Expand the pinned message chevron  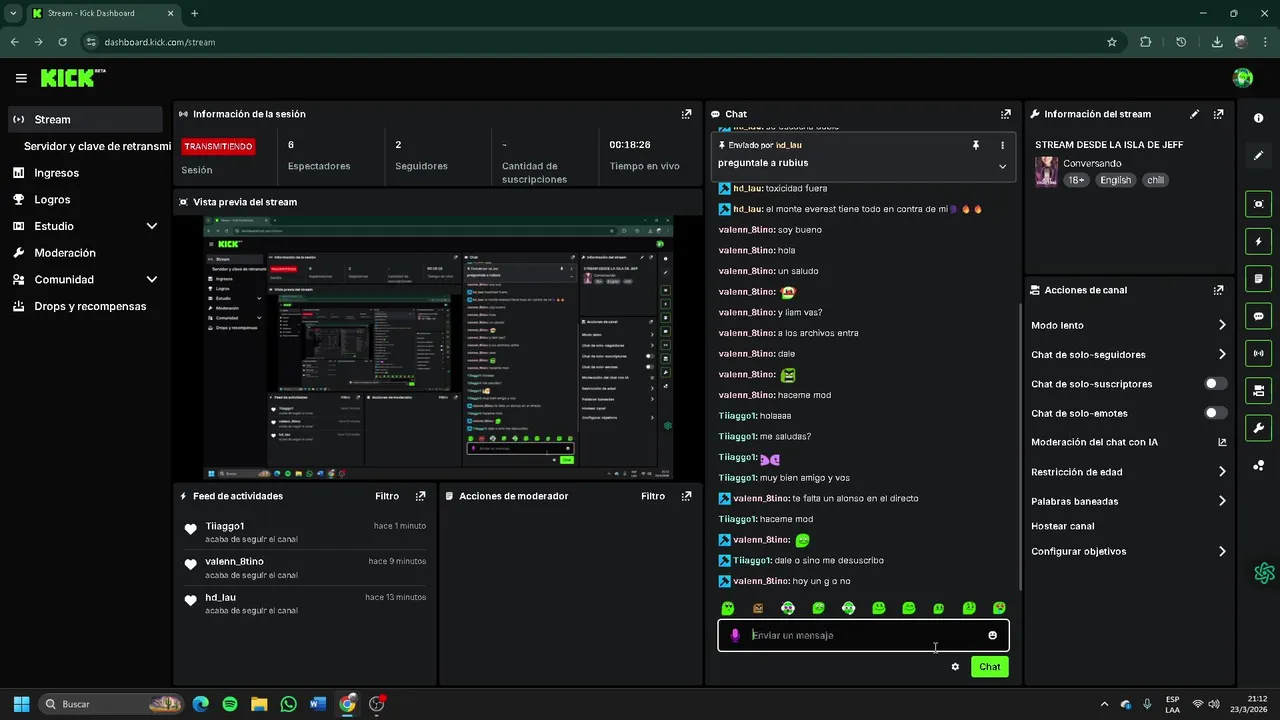pos(1002,166)
